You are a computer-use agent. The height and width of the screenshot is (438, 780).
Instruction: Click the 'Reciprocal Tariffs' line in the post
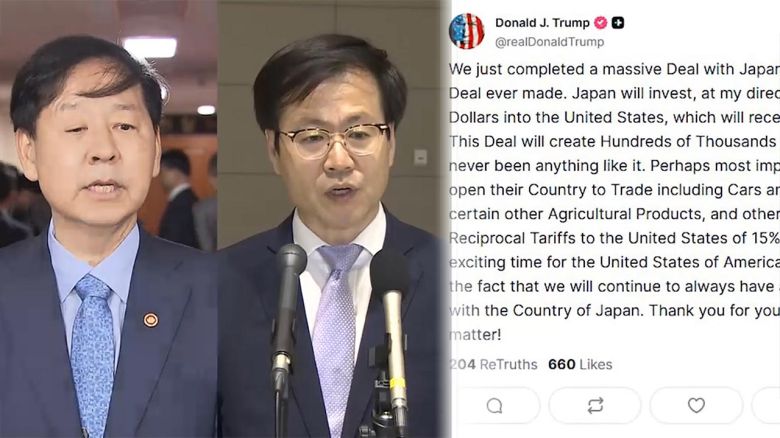point(614,238)
